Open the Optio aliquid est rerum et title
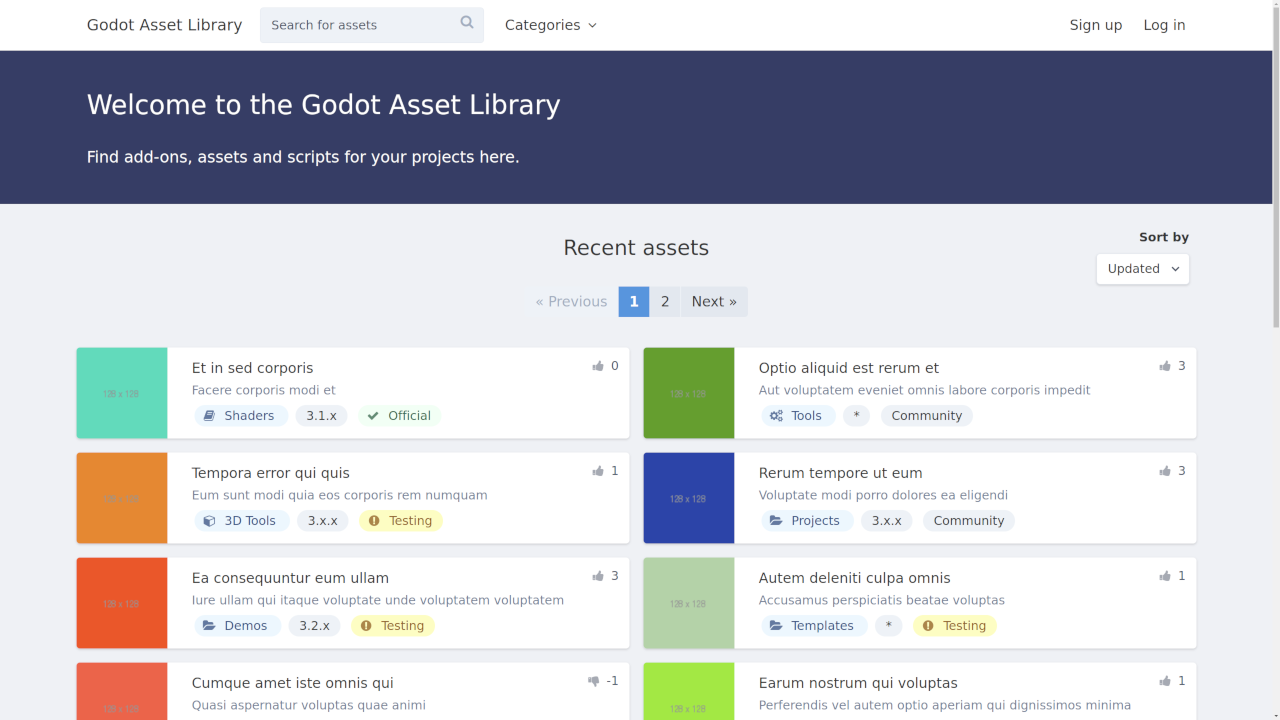 tap(849, 368)
